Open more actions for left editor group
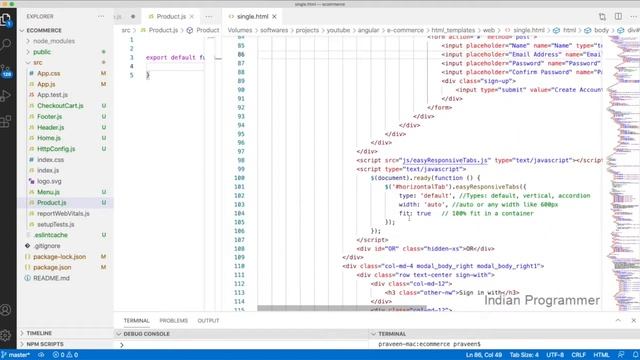The width and height of the screenshot is (640, 360). tap(209, 16)
